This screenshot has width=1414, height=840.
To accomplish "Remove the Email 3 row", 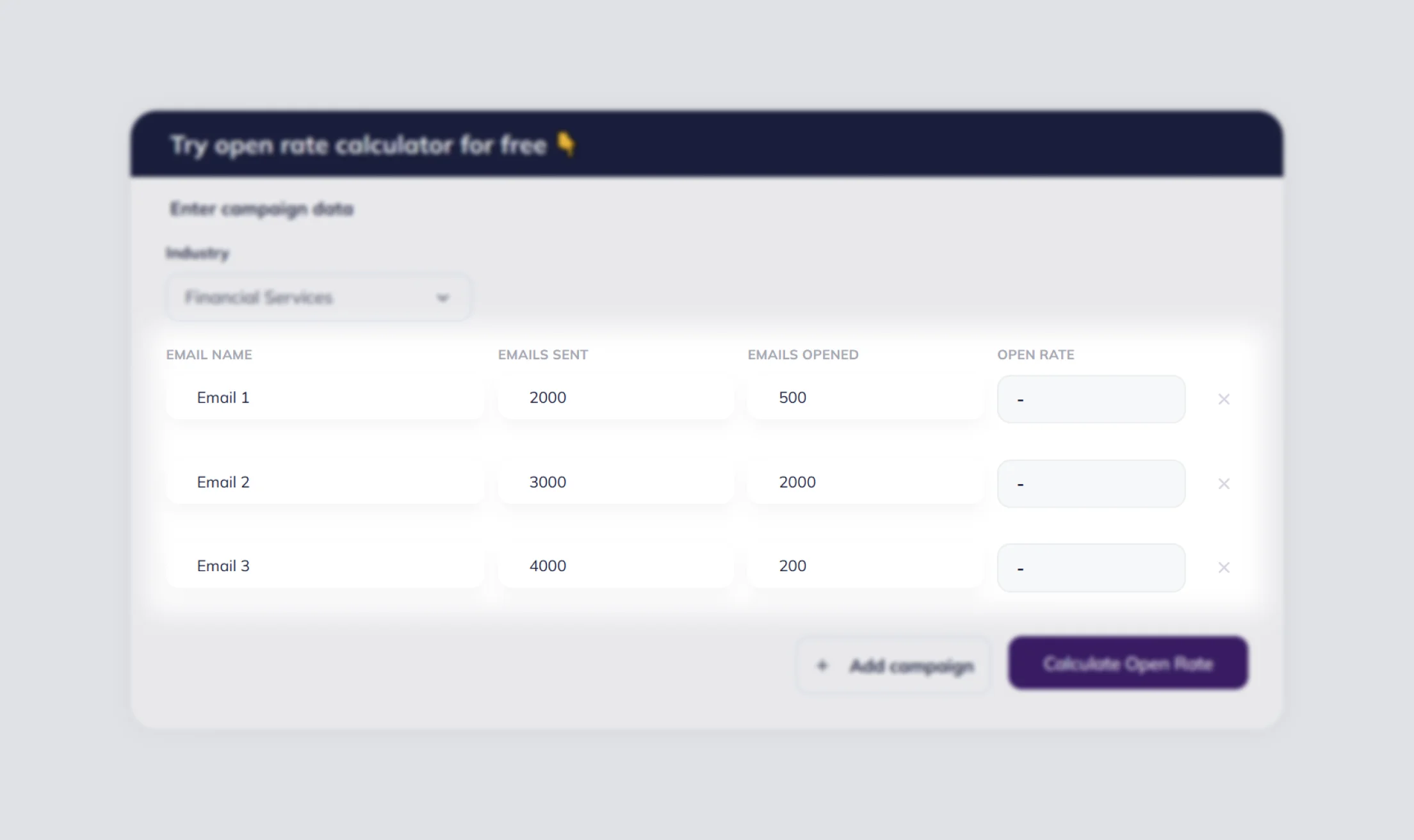I will 1223,567.
